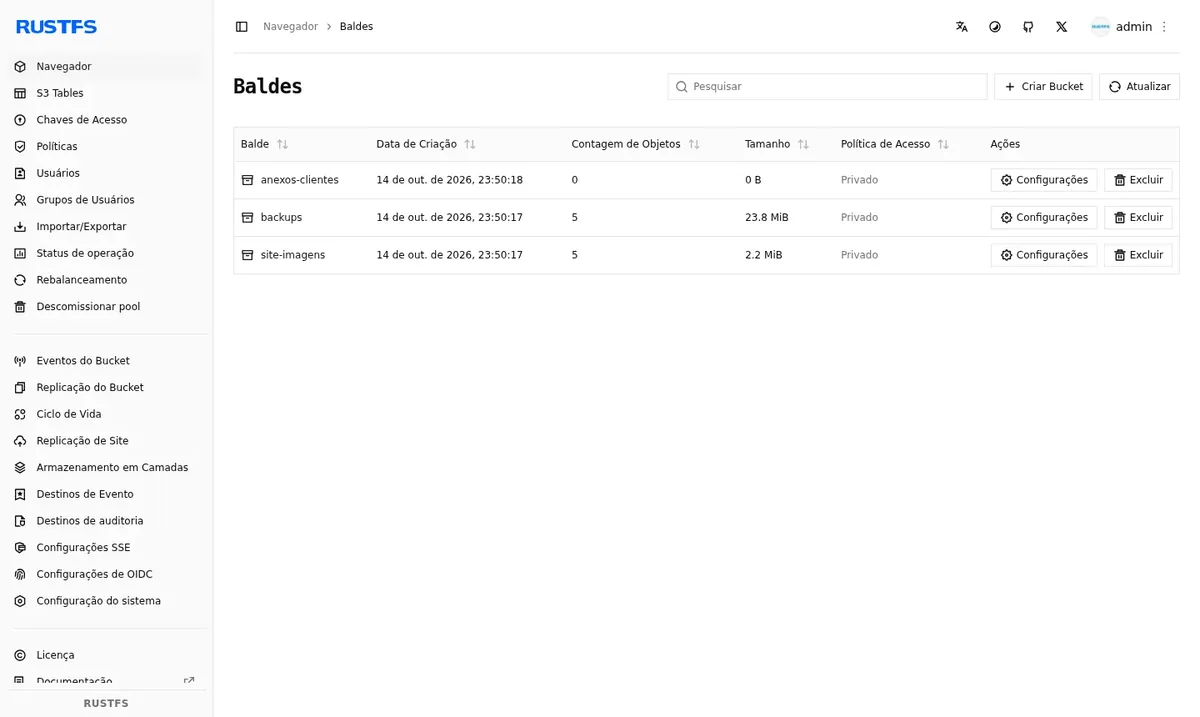Open Configurações for anexos-clientes bucket
Viewport: 1200px width, 717px height.
coord(1043,180)
